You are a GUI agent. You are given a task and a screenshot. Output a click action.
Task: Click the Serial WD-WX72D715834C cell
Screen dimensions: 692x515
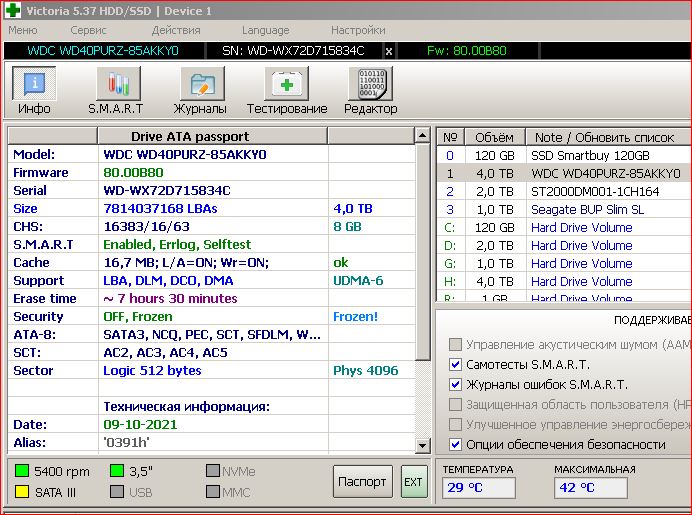213,190
